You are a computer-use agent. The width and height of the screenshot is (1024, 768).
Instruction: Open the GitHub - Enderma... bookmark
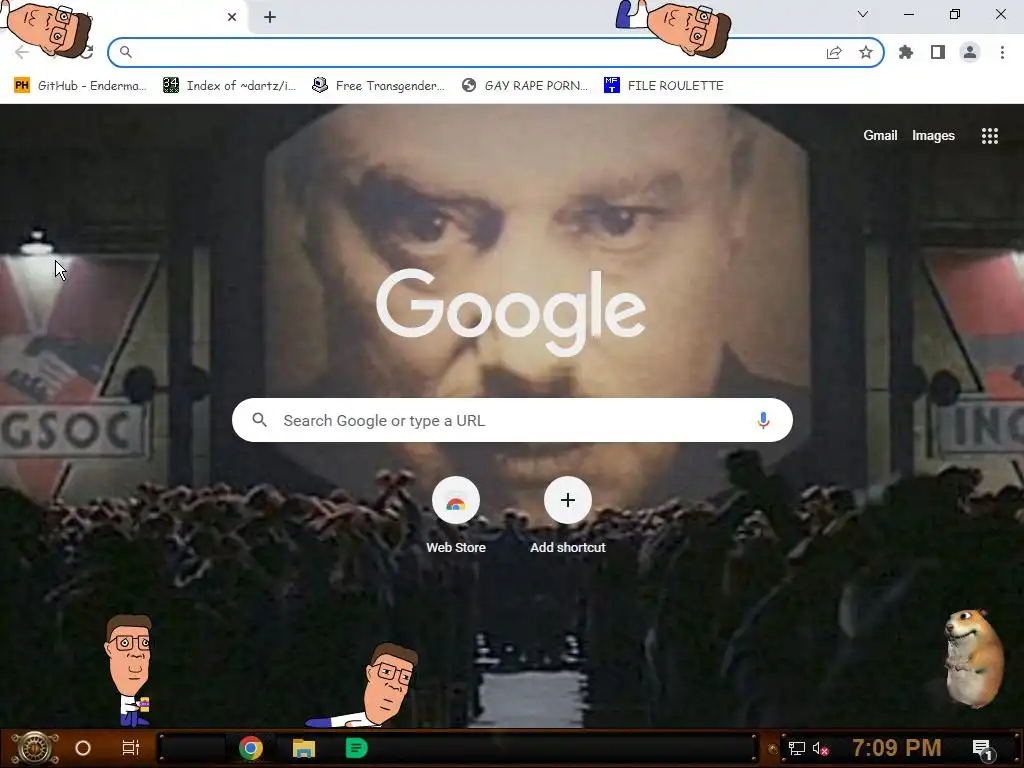tap(80, 86)
